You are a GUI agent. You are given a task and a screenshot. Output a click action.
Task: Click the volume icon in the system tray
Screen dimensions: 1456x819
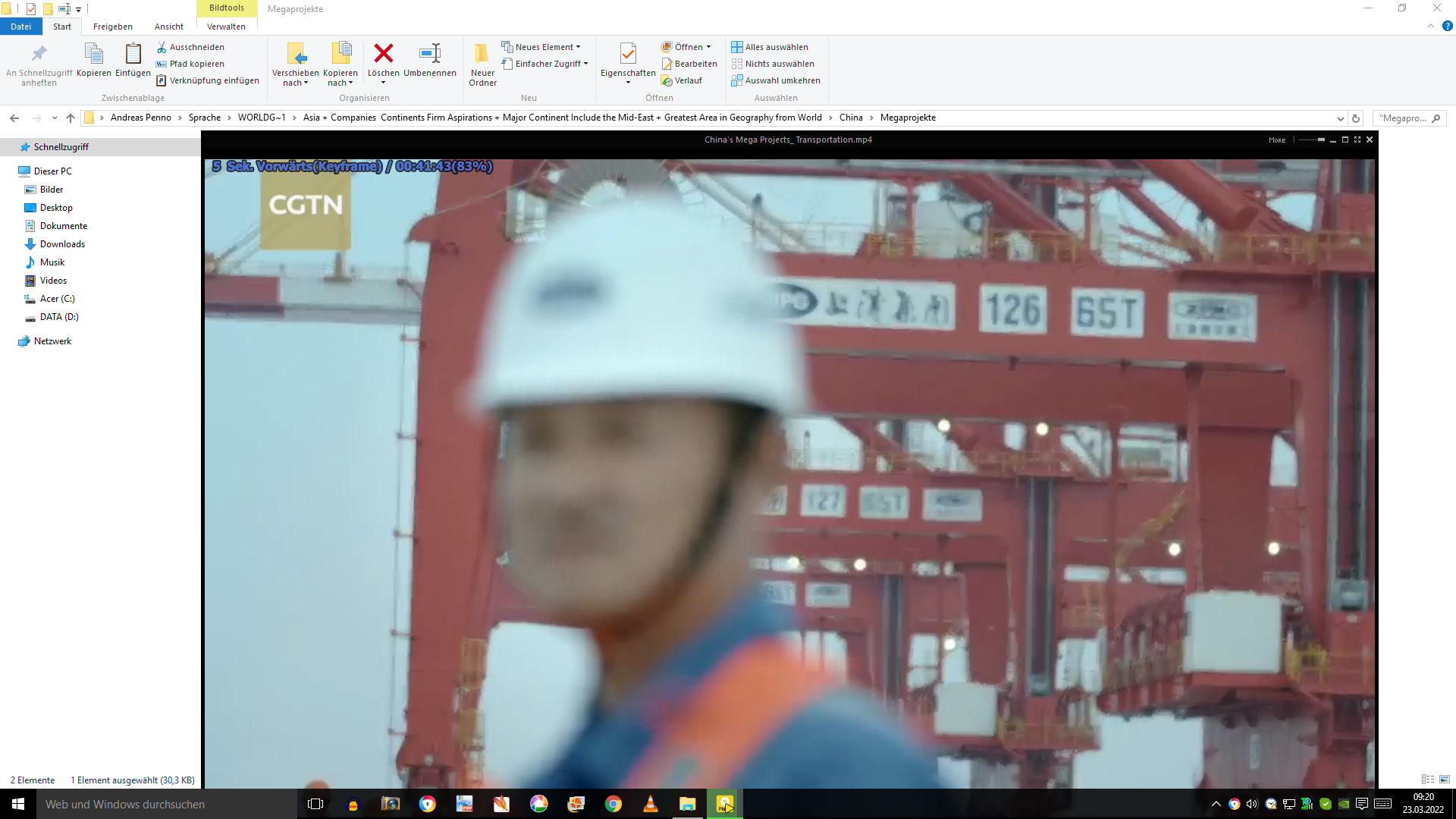click(x=1252, y=804)
